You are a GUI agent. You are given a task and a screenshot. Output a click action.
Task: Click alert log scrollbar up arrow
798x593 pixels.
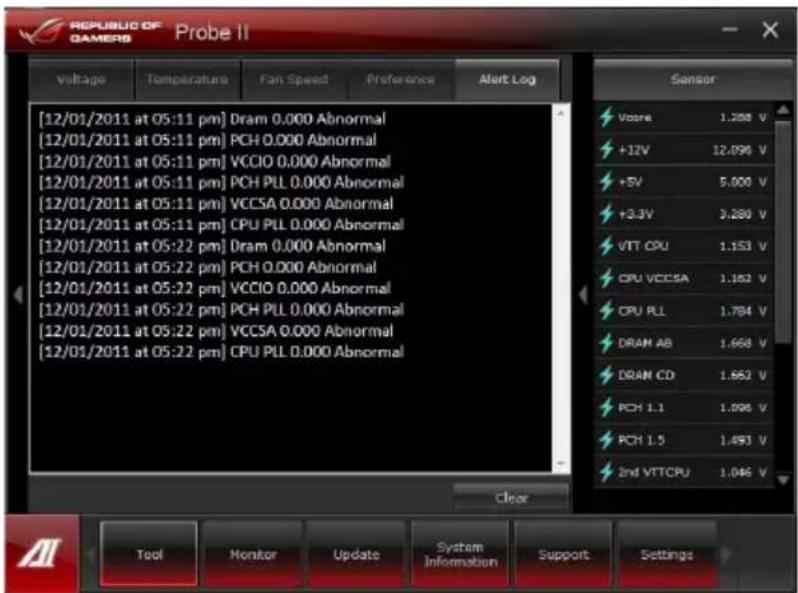[561, 112]
